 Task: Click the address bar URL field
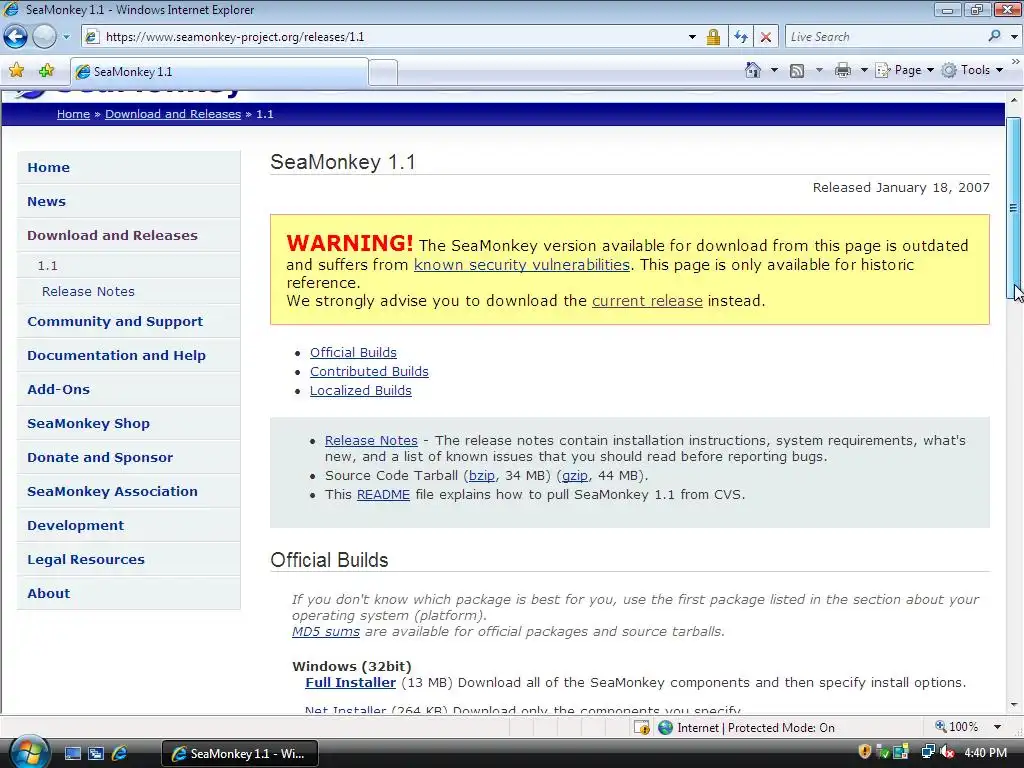pyautogui.click(x=392, y=37)
